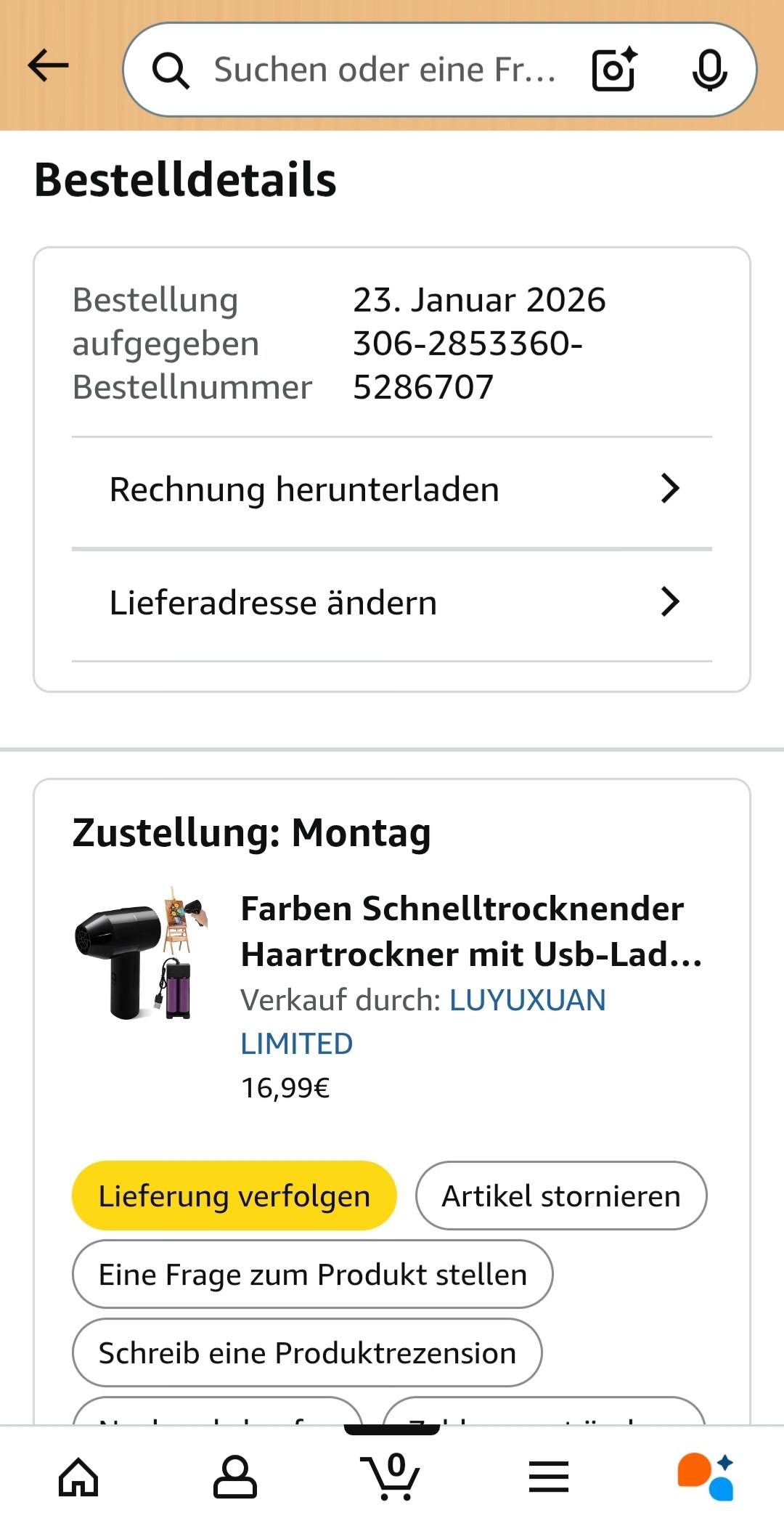The image size is (784, 1526).
Task: Open the Rechnung herunterladen row
Action: pos(305,490)
